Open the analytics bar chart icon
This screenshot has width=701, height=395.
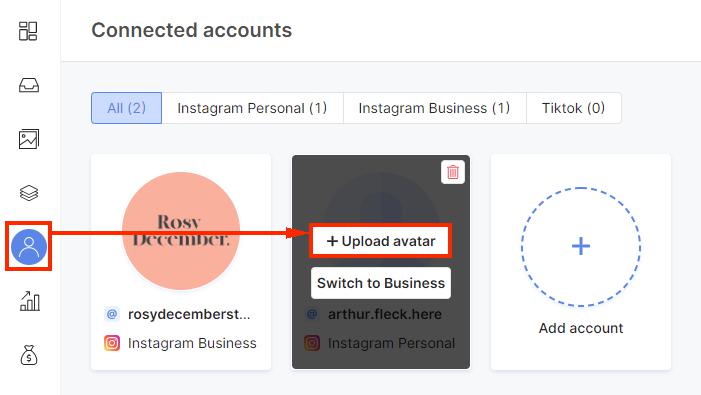tap(30, 301)
